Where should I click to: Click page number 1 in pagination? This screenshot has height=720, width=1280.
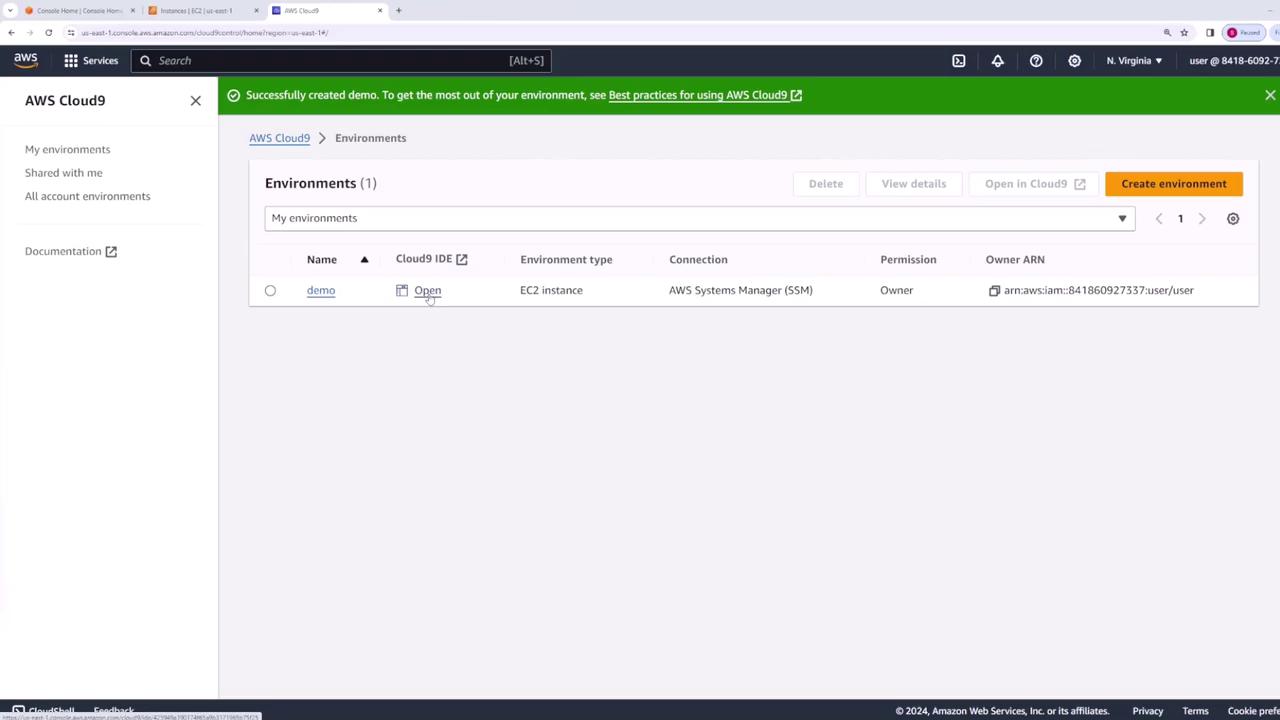[x=1180, y=219]
